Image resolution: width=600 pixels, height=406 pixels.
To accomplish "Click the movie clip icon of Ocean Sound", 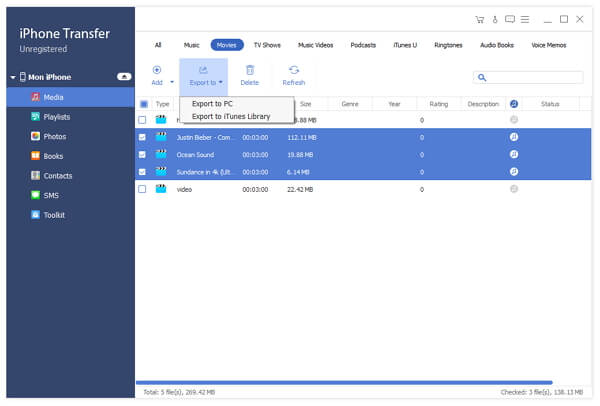I will coord(161,154).
